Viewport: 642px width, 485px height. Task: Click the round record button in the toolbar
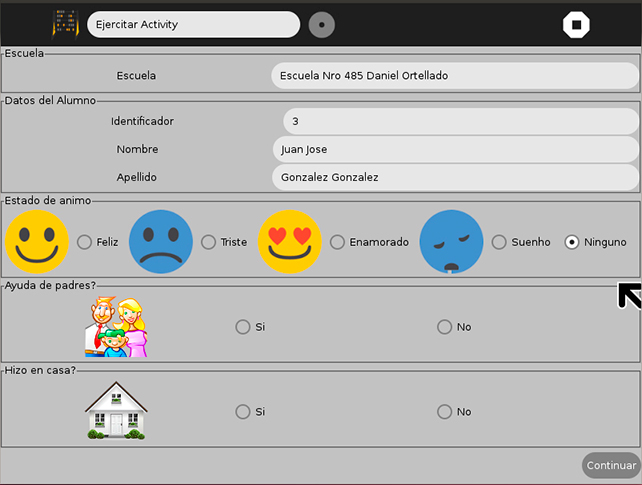pos(322,25)
